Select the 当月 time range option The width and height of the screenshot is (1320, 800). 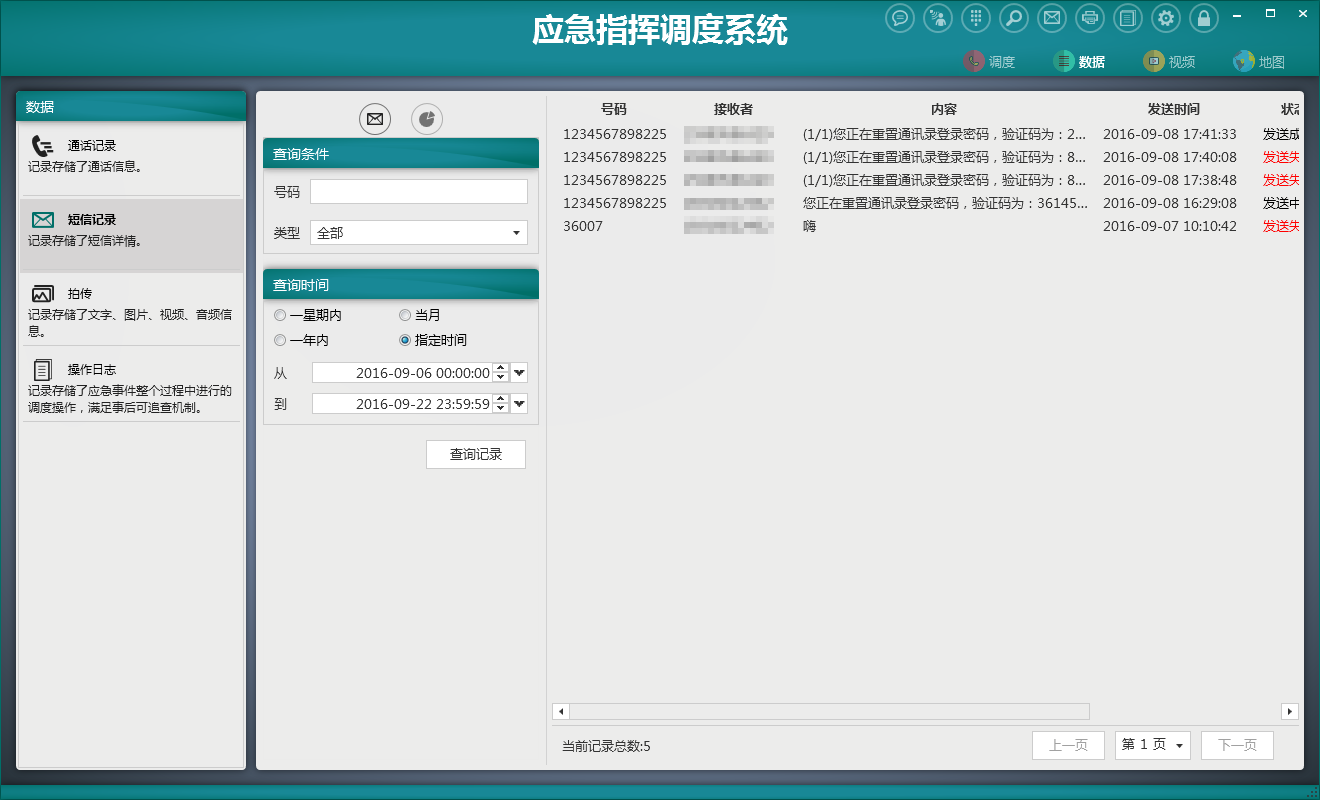[405, 315]
